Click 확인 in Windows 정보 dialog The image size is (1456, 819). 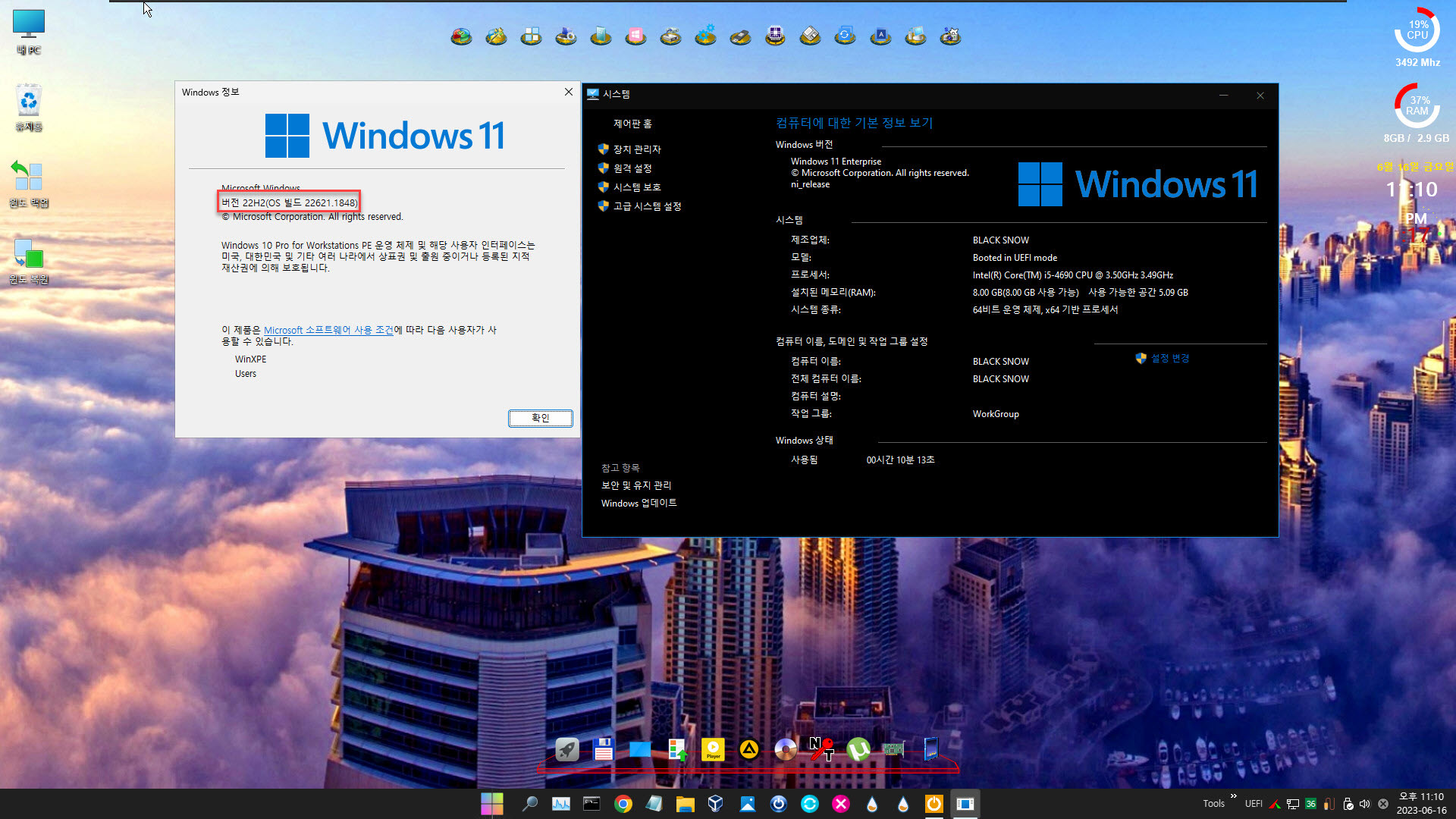(540, 418)
